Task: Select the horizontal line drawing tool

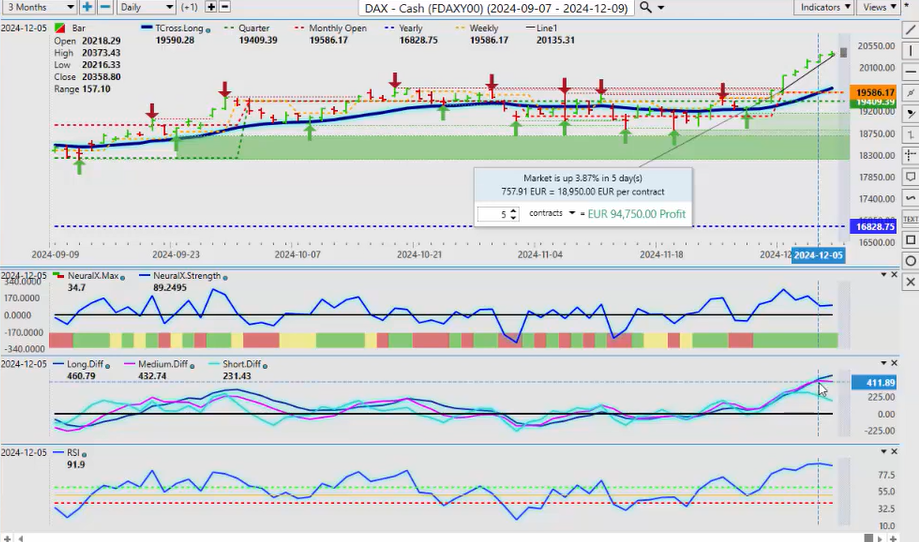Action: 910,71
